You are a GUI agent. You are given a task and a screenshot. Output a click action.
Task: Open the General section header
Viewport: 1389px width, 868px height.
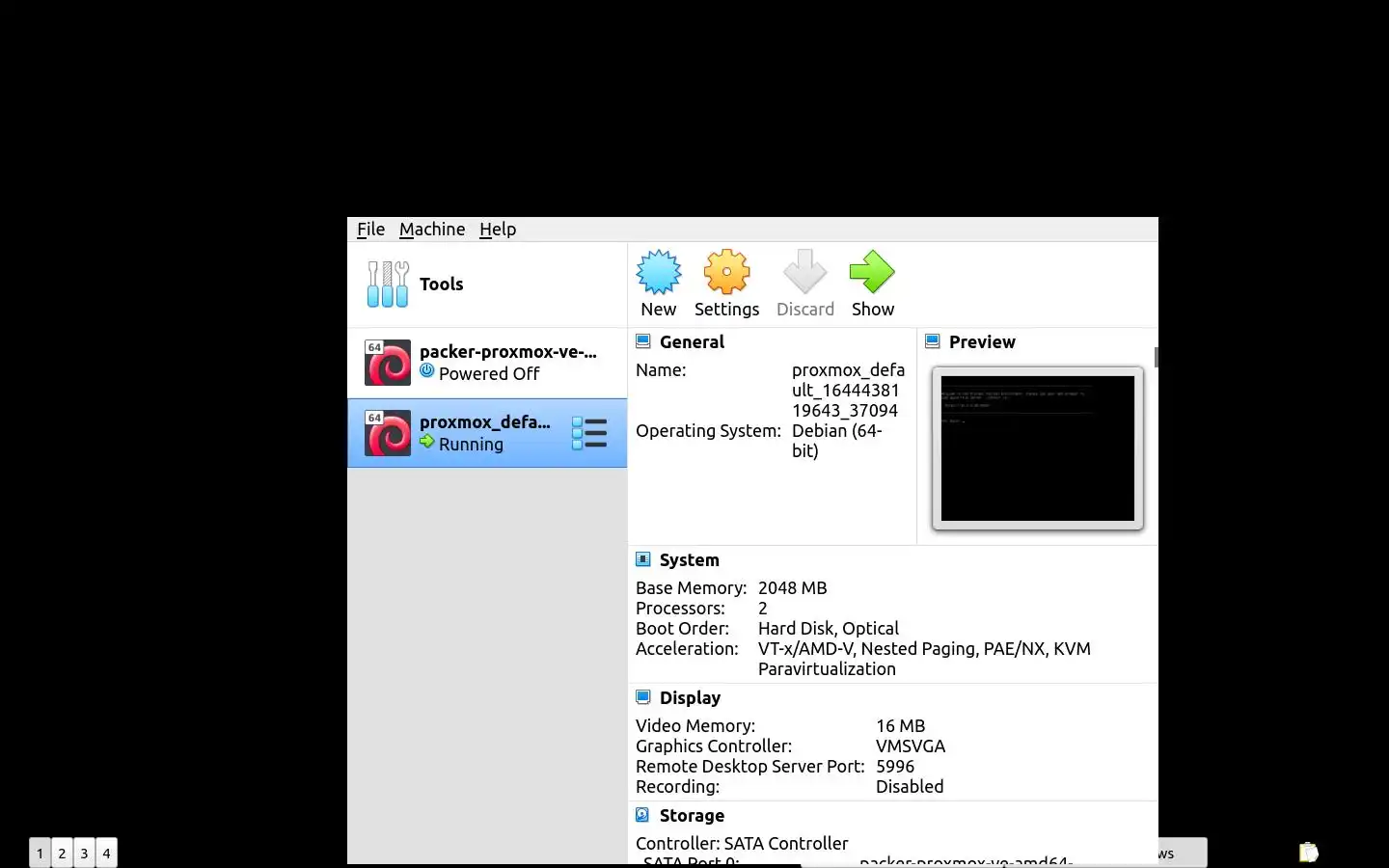click(x=692, y=342)
